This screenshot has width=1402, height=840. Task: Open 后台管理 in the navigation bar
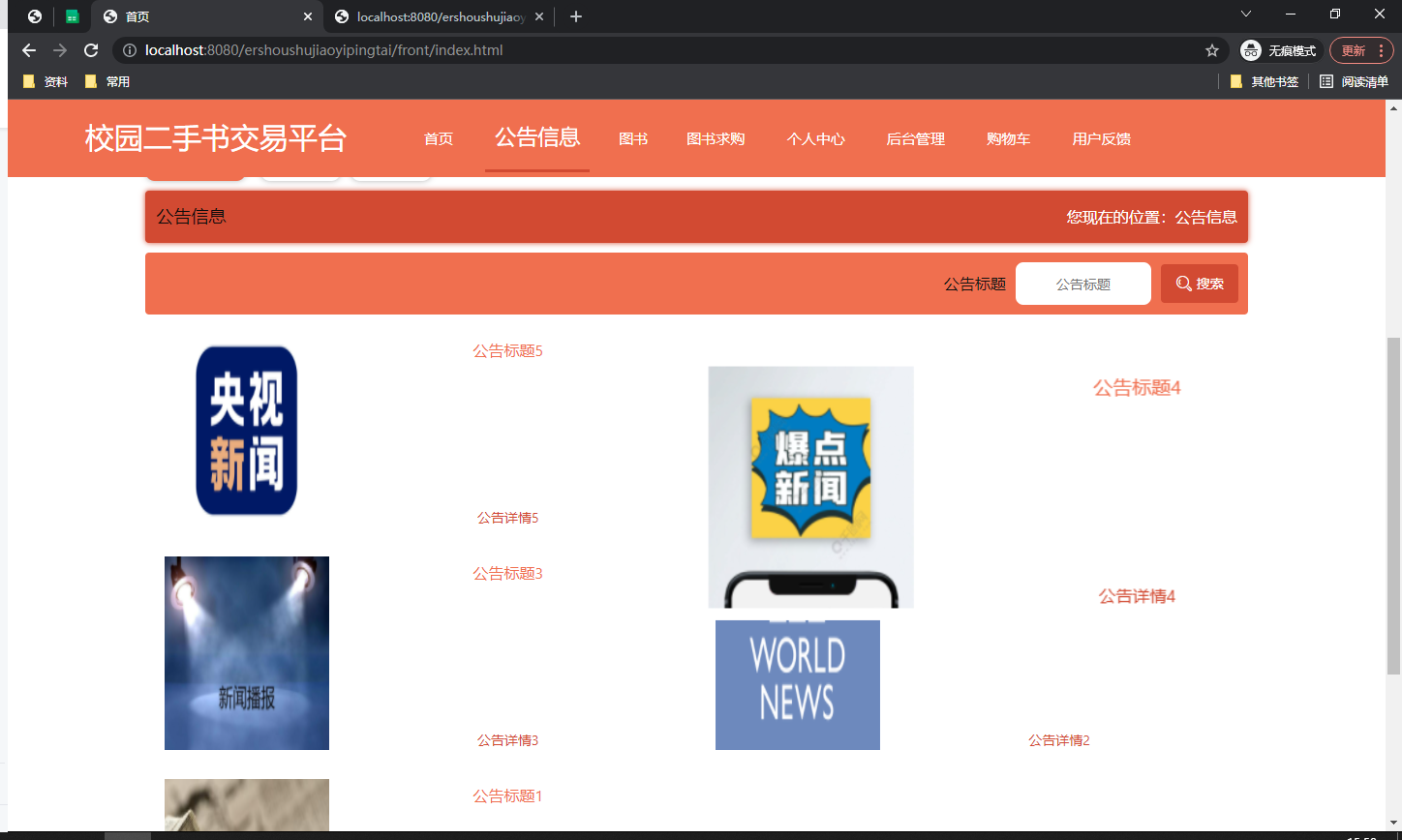(x=916, y=138)
